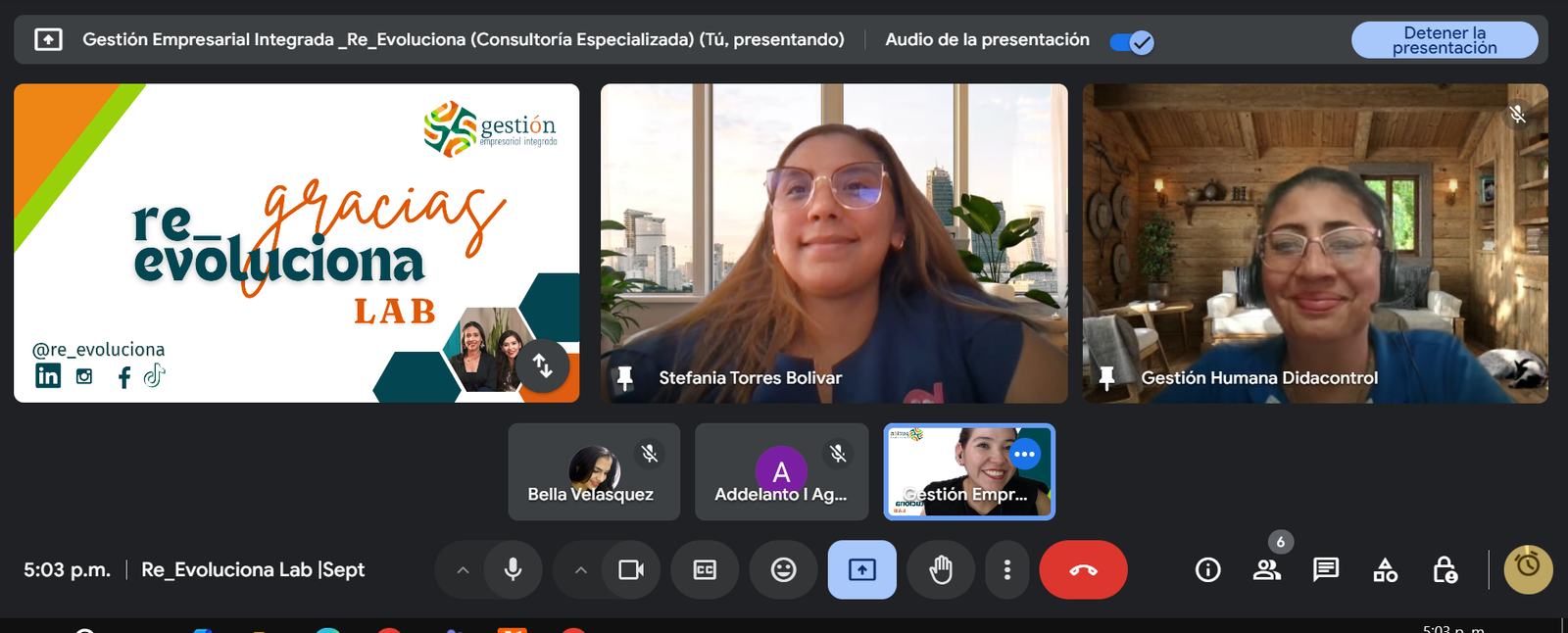Click the gold timer clock icon
This screenshot has width=1568, height=633.
click(1528, 569)
